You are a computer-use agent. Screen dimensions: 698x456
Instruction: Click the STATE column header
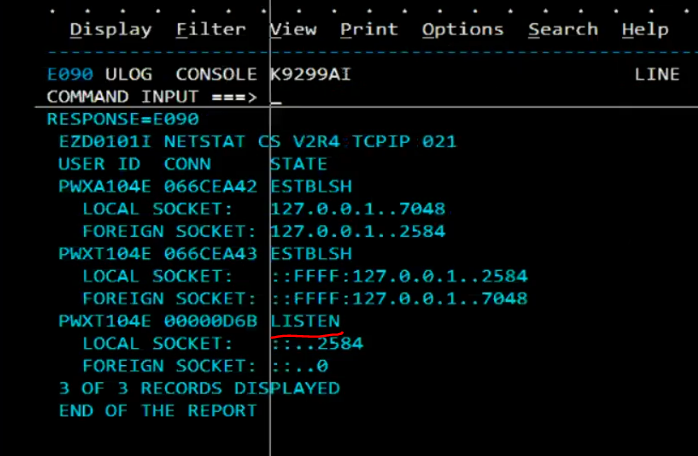click(299, 164)
